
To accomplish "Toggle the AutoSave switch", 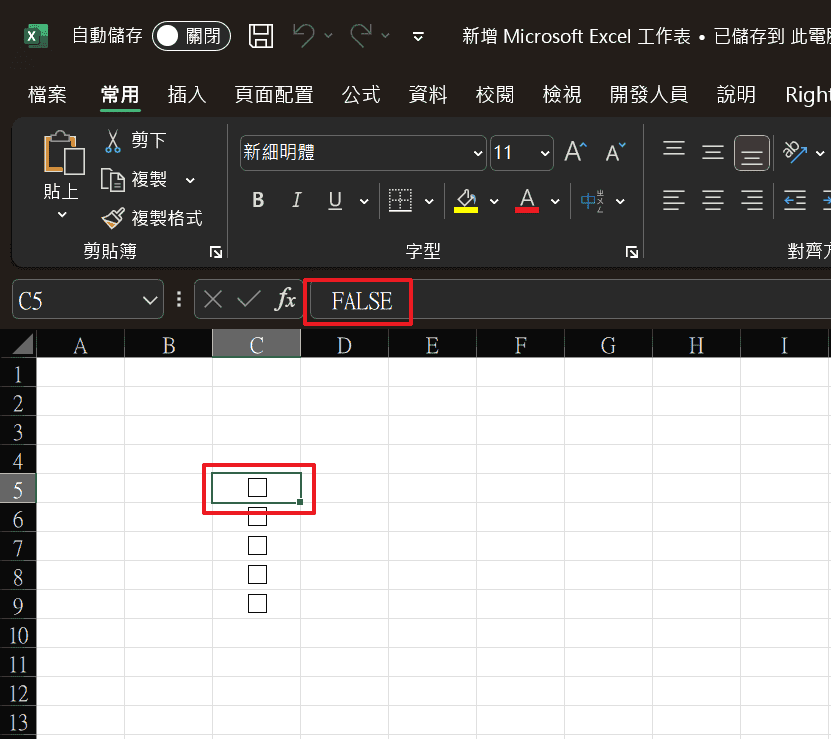I will pyautogui.click(x=191, y=37).
